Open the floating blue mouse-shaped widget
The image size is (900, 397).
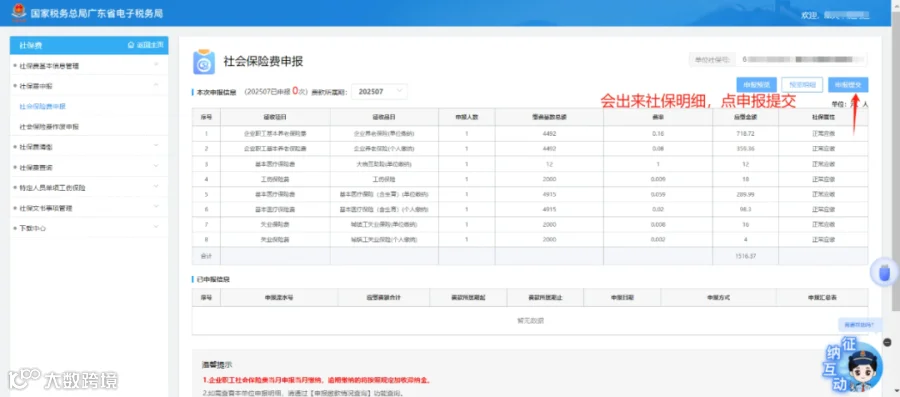[885, 273]
